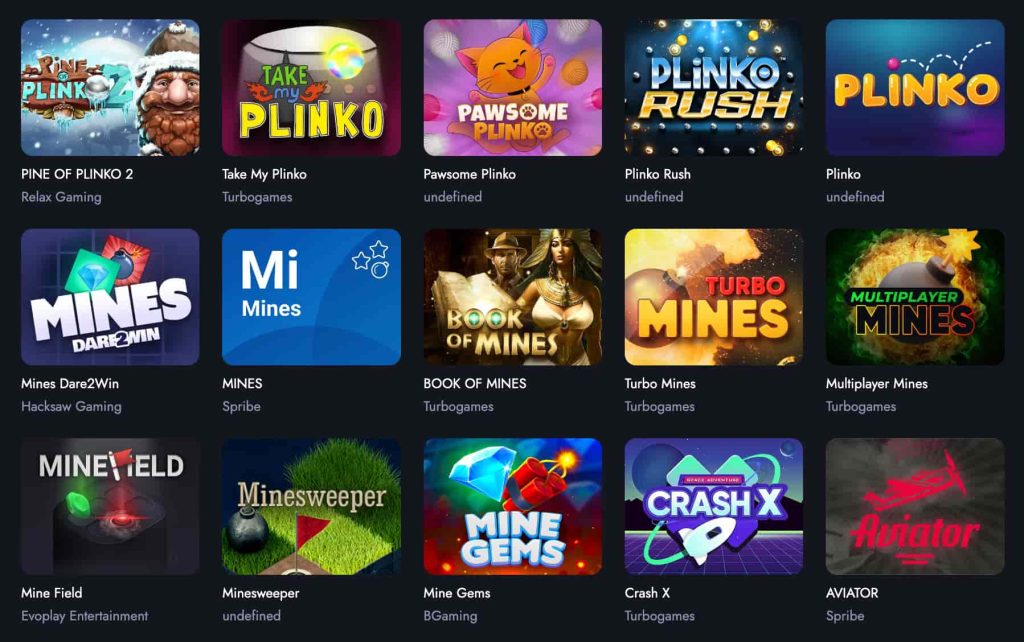Click the Relax Gaming provider label
This screenshot has width=1024, height=642.
click(x=61, y=197)
